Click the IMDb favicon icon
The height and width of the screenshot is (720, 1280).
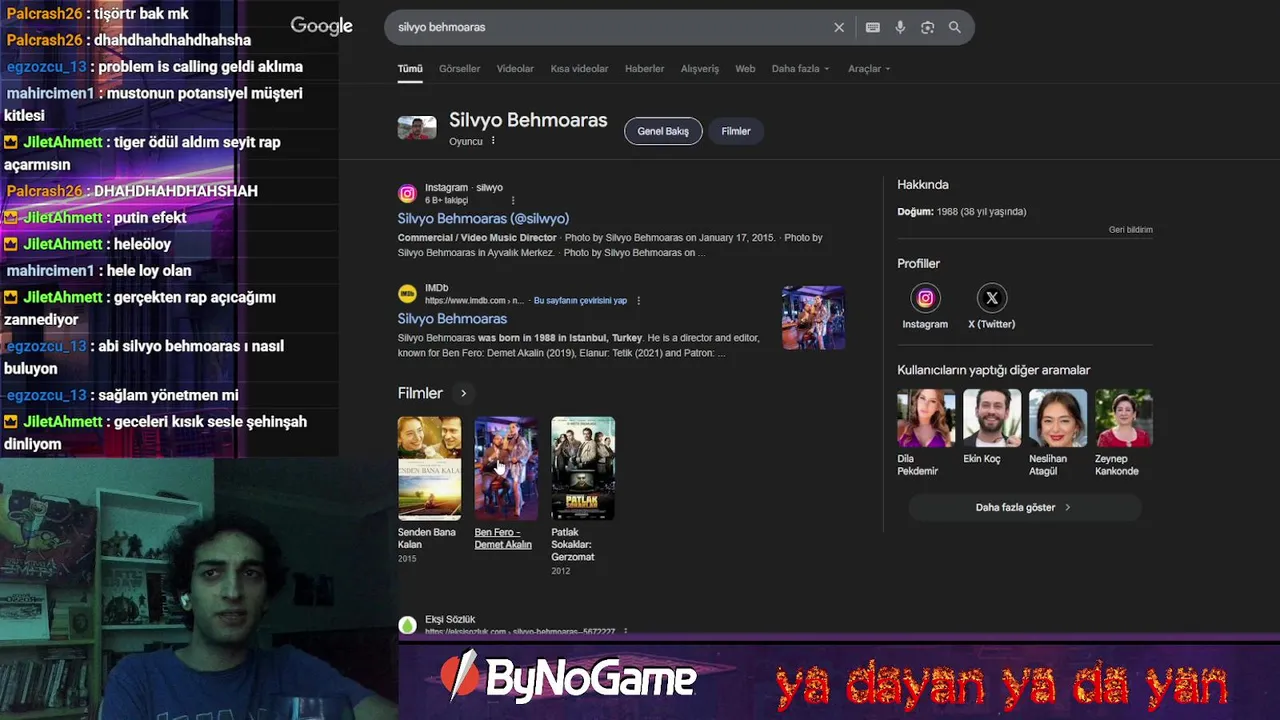click(x=407, y=294)
